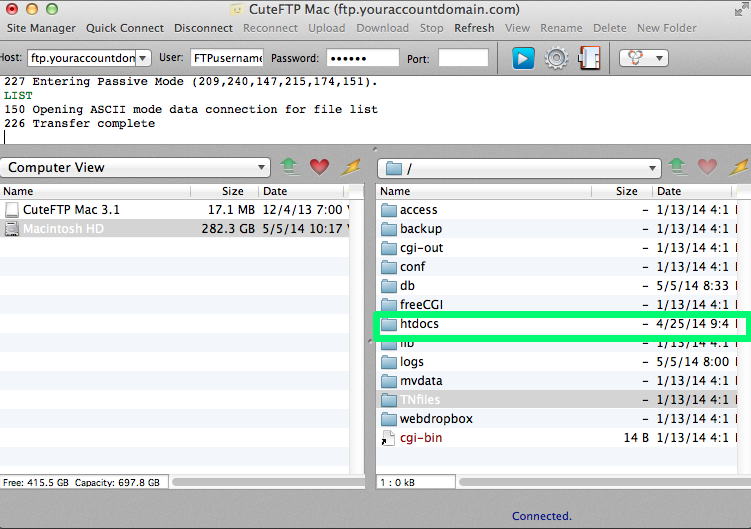The width and height of the screenshot is (751, 529).
Task: Click the remote pane horizontal scrollbar
Action: click(x=604, y=482)
